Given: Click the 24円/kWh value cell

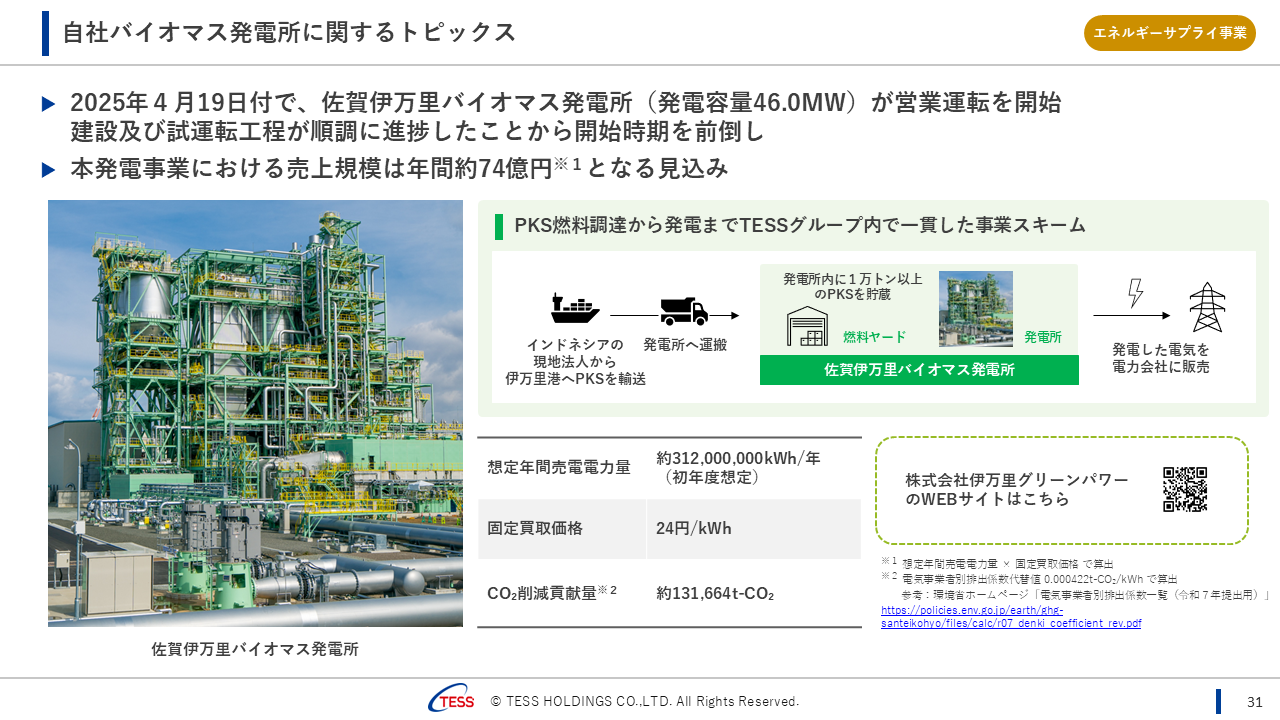Looking at the screenshot, I should pyautogui.click(x=694, y=528).
